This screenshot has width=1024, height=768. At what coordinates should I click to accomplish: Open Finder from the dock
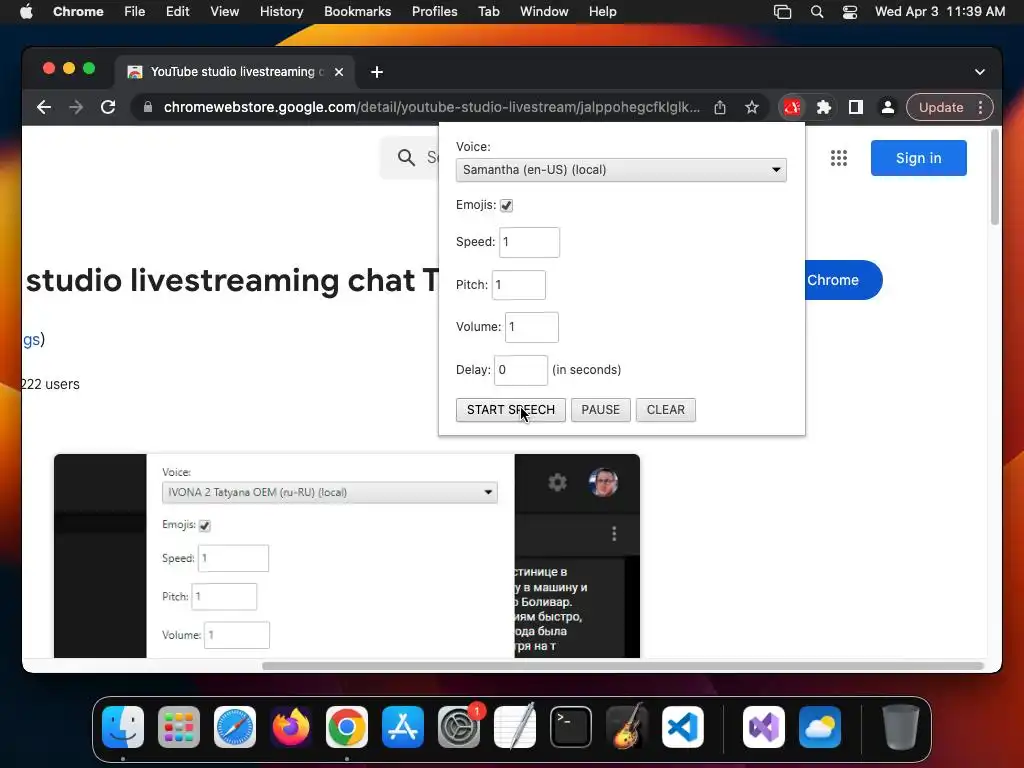tap(123, 727)
